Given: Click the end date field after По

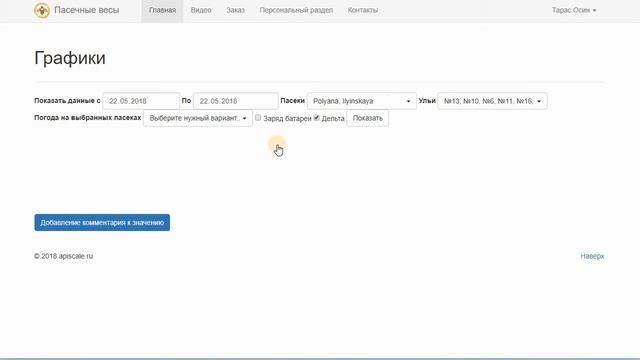Looking at the screenshot, I should tap(236, 101).
